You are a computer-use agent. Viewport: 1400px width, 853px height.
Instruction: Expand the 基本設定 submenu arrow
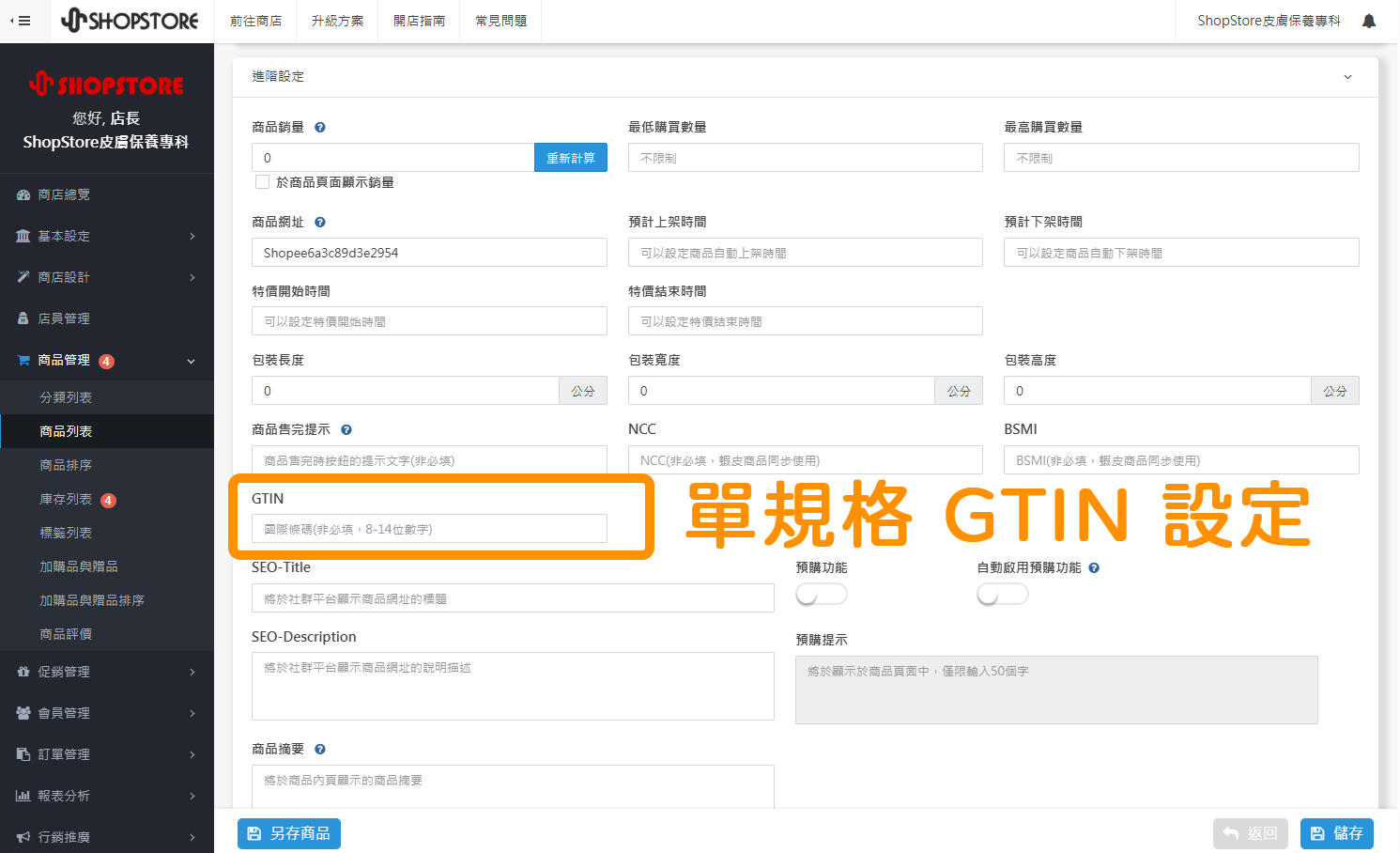(x=192, y=237)
